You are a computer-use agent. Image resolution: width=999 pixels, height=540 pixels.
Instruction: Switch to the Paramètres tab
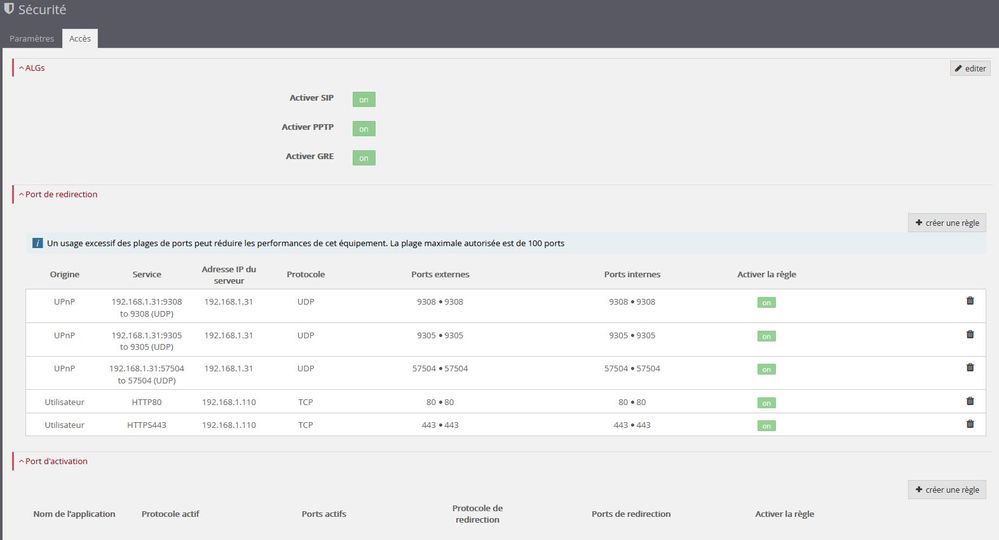coord(32,39)
